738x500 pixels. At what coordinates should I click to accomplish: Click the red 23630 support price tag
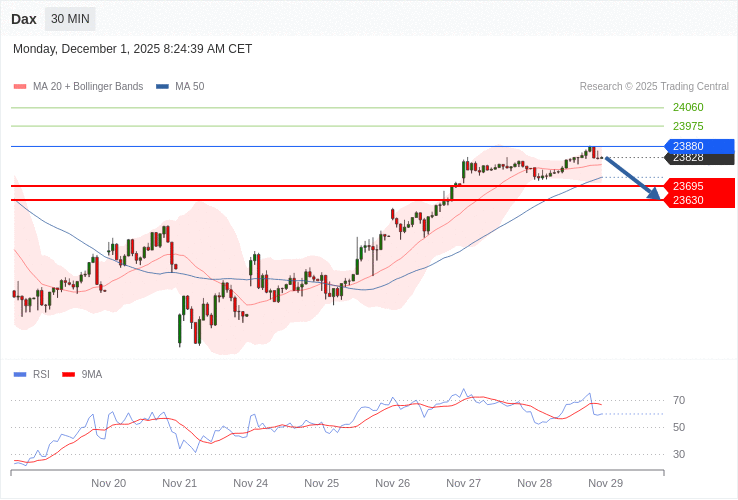click(x=699, y=200)
